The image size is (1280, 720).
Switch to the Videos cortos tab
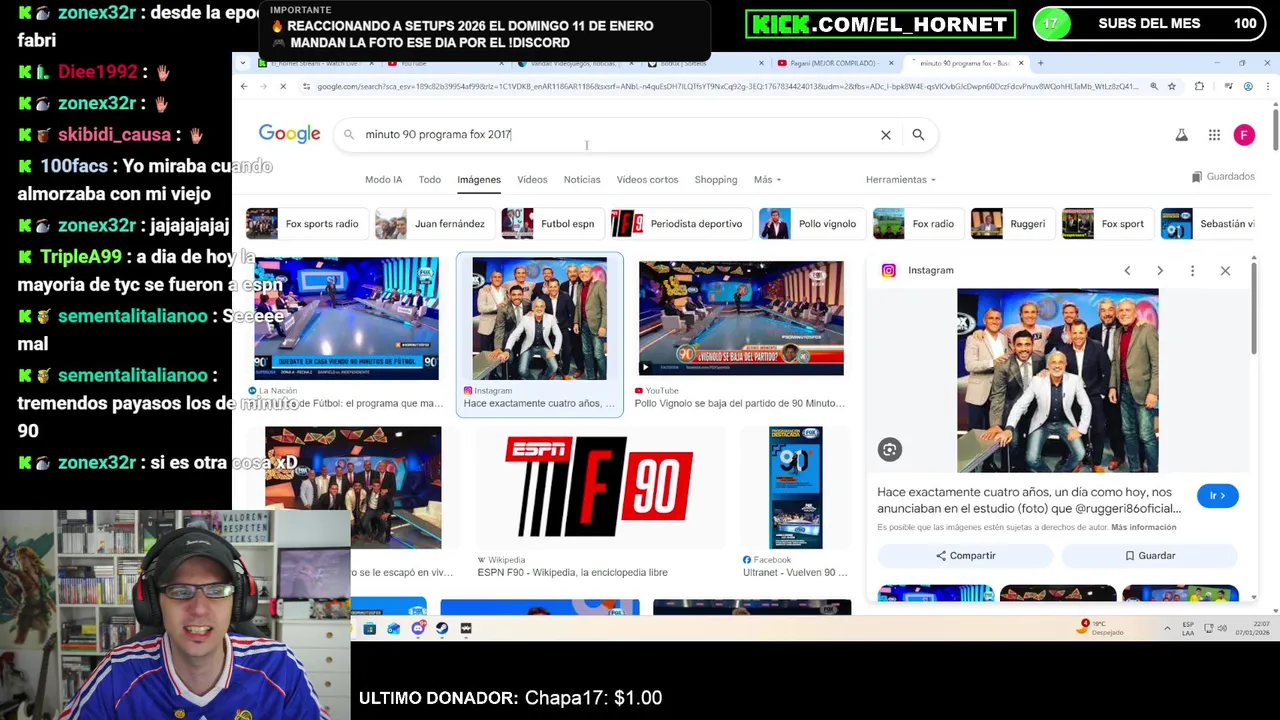pos(647,180)
